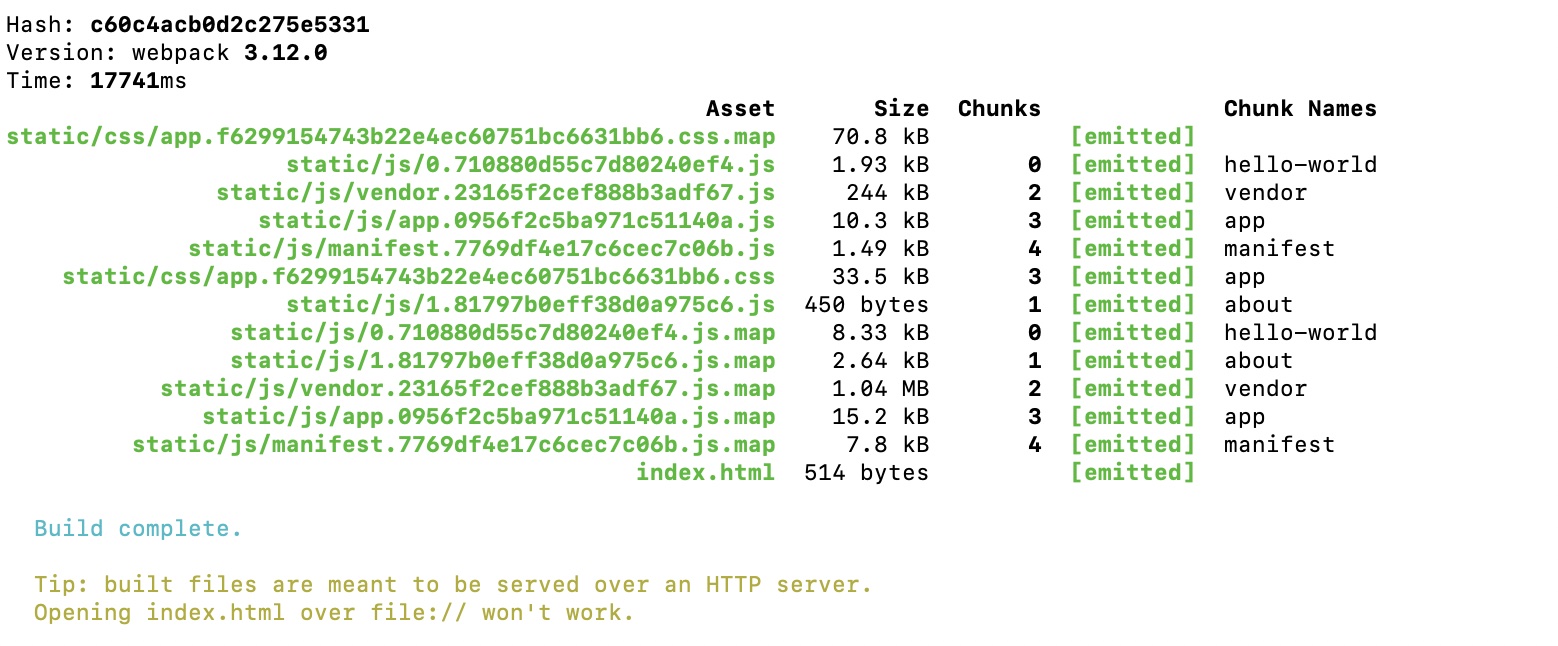This screenshot has height=646, width=1558.
Task: Click the Asset column header
Action: point(740,109)
